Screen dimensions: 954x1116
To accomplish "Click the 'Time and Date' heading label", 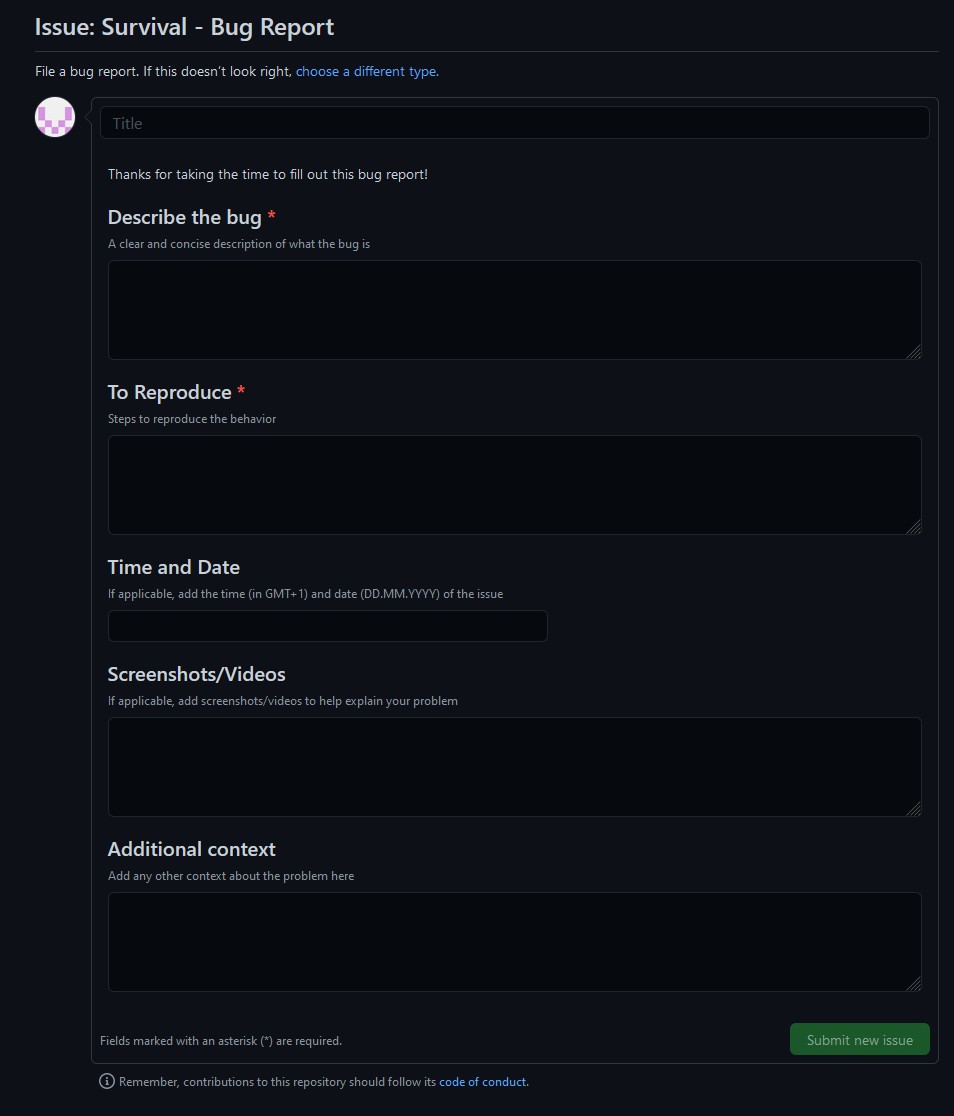I will click(174, 567).
